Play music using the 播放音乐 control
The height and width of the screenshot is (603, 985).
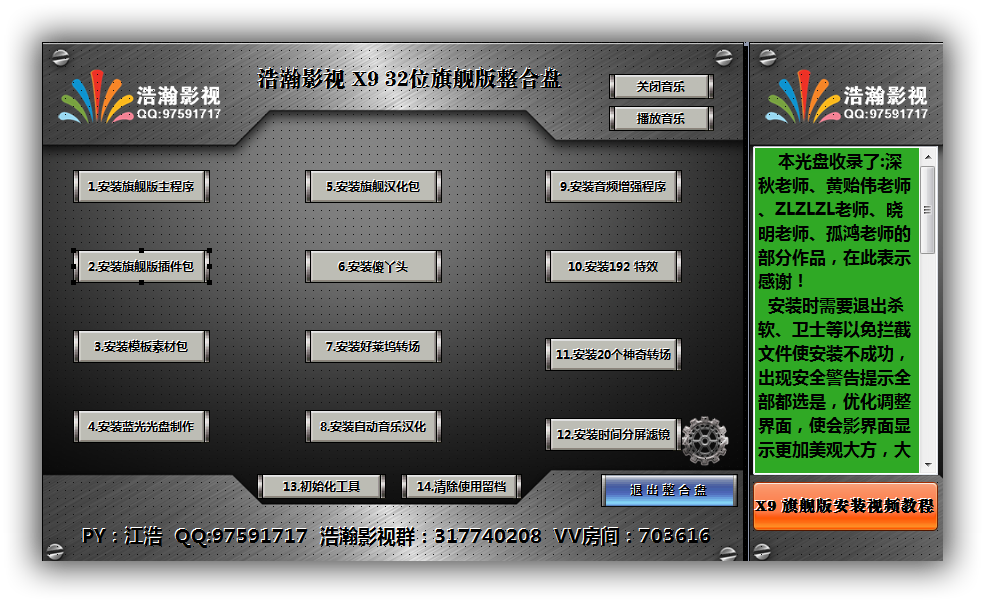coord(660,118)
